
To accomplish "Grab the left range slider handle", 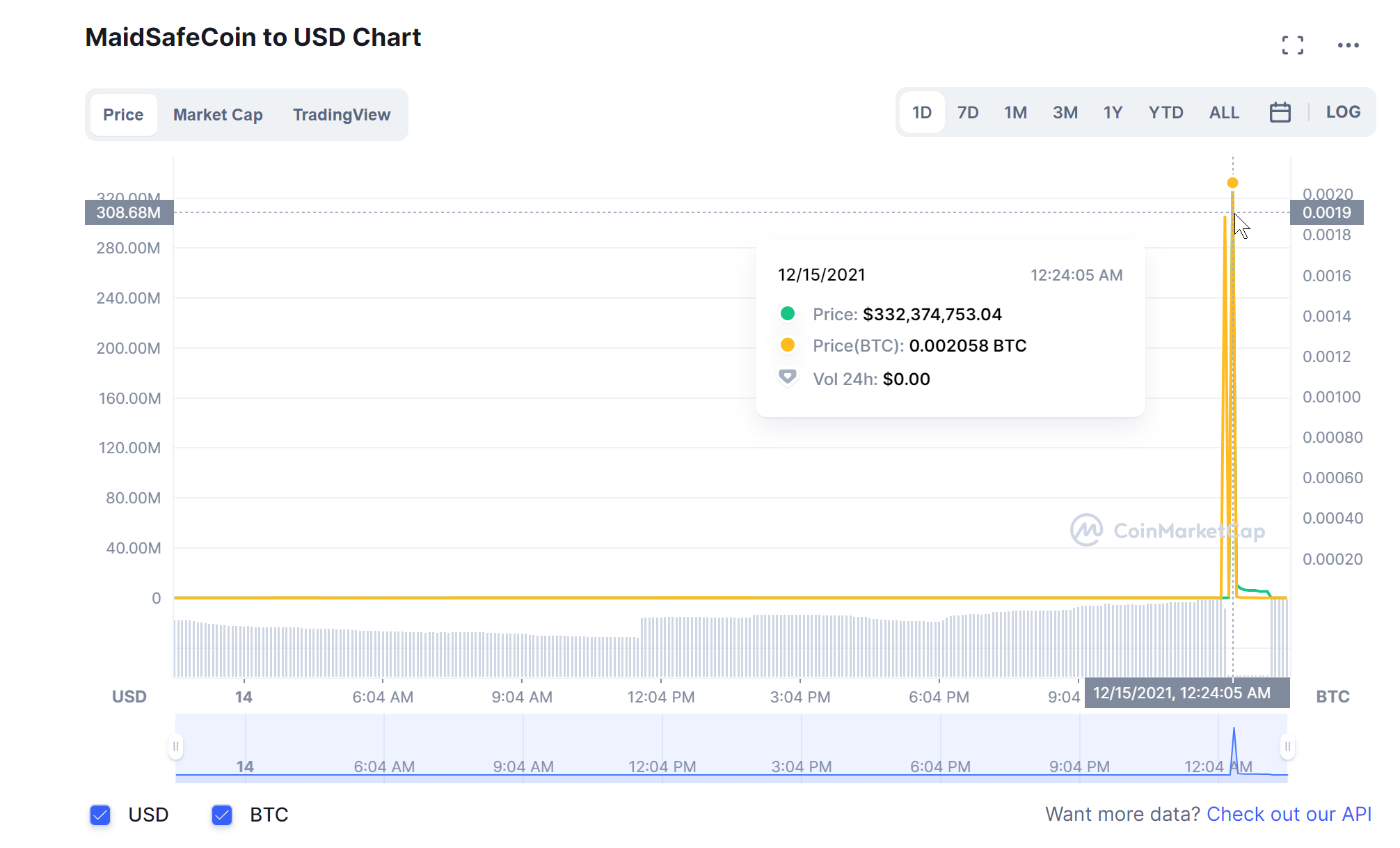I will click(x=176, y=746).
